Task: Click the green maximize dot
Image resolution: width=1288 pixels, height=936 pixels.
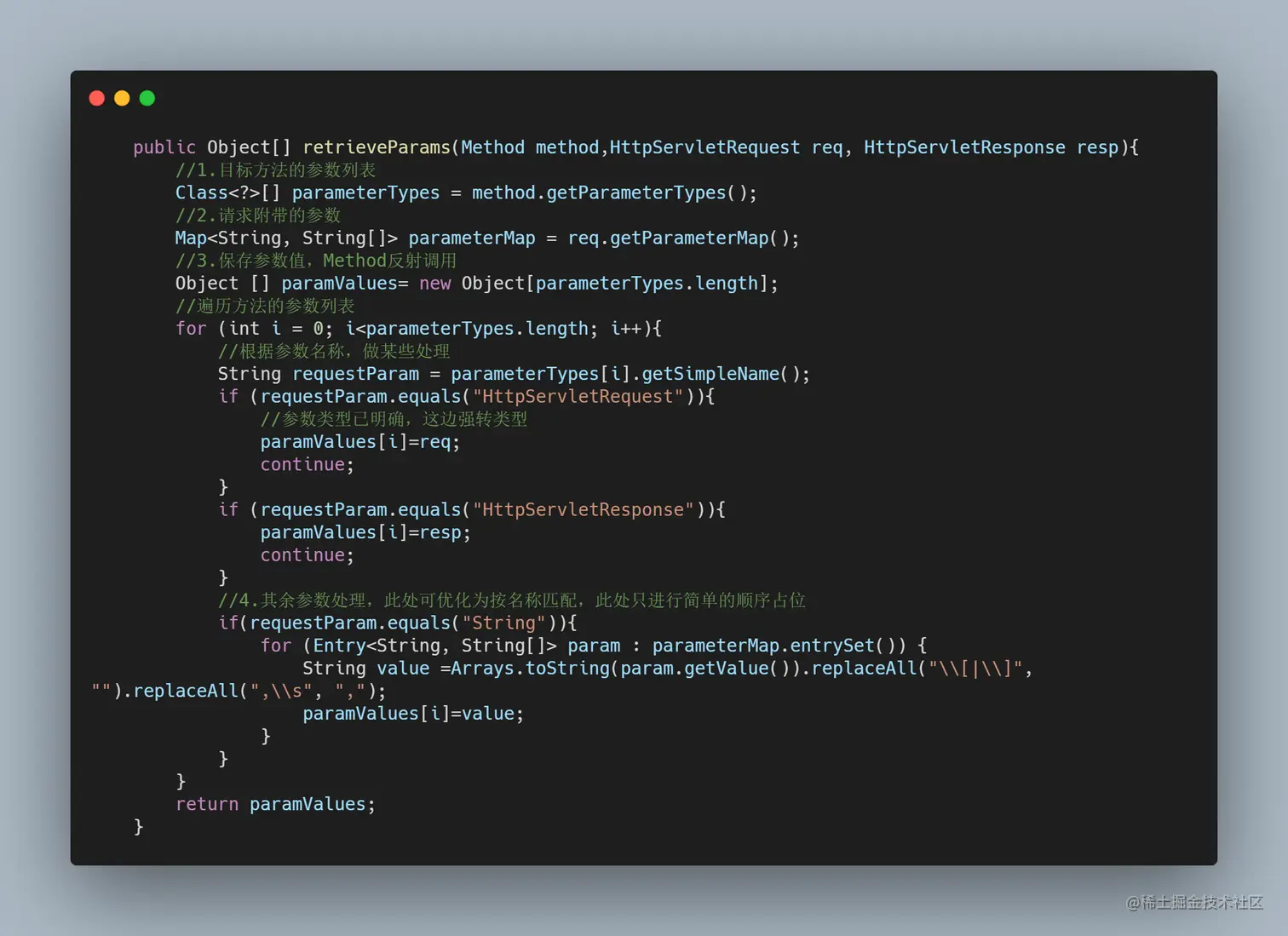Action: pyautogui.click(x=147, y=98)
